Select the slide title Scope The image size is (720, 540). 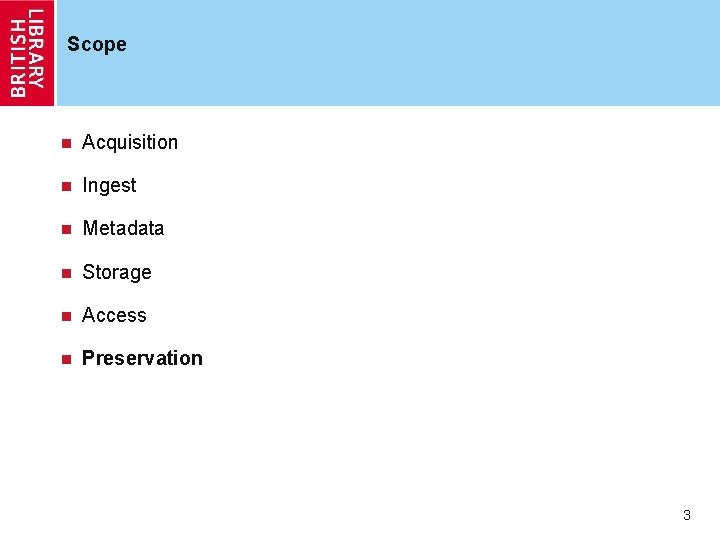97,44
